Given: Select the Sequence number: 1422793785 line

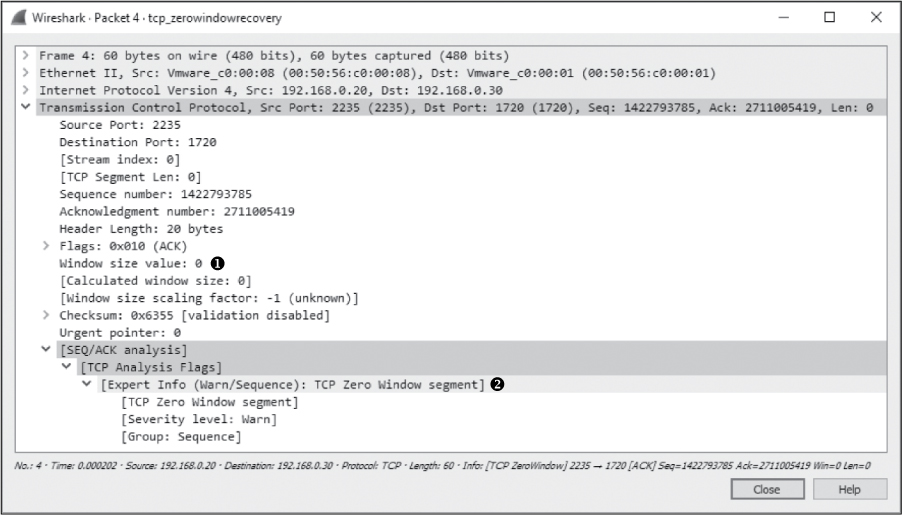Looking at the screenshot, I should click(x=155, y=194).
